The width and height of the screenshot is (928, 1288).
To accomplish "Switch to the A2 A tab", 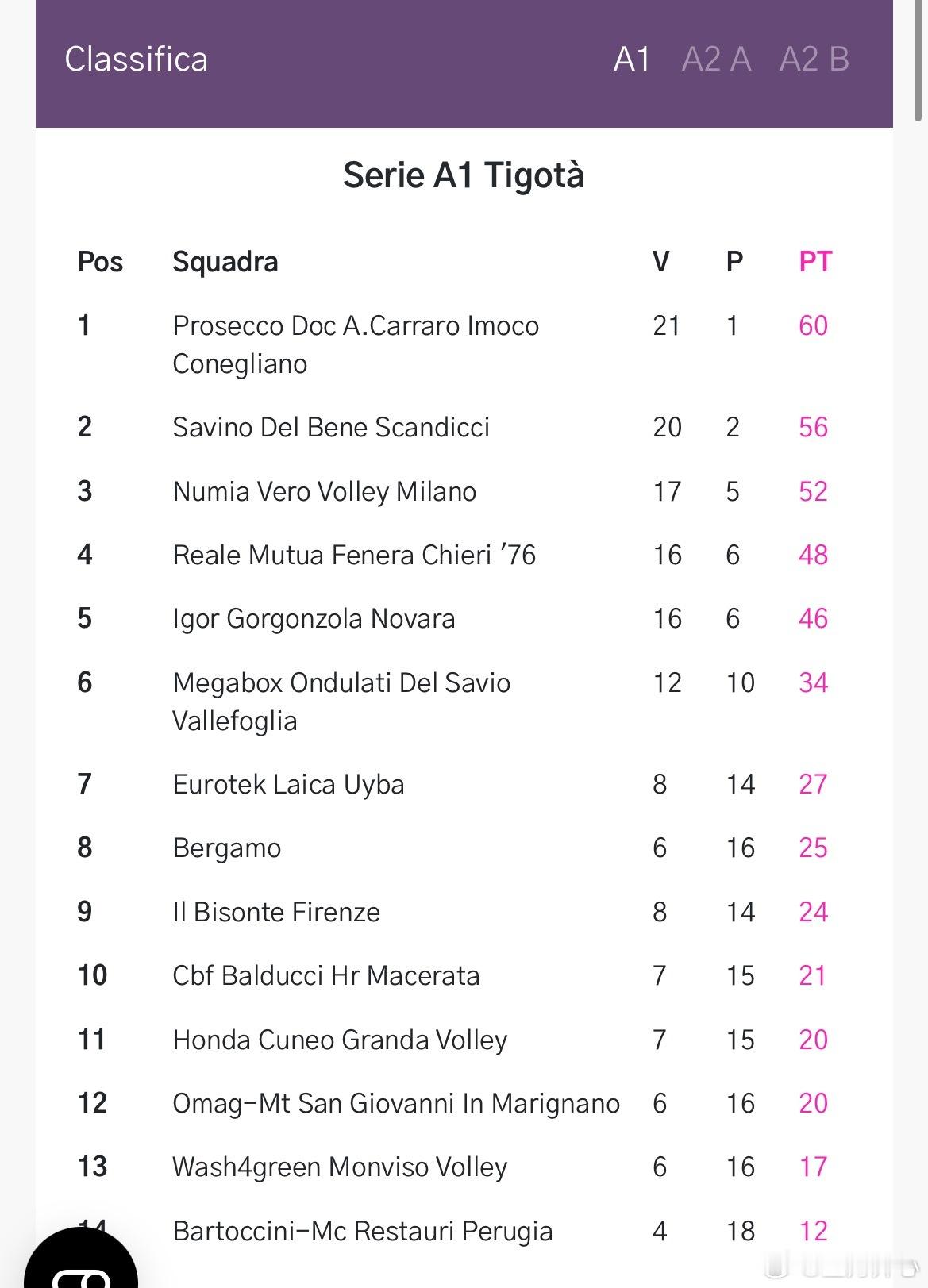I will point(716,60).
